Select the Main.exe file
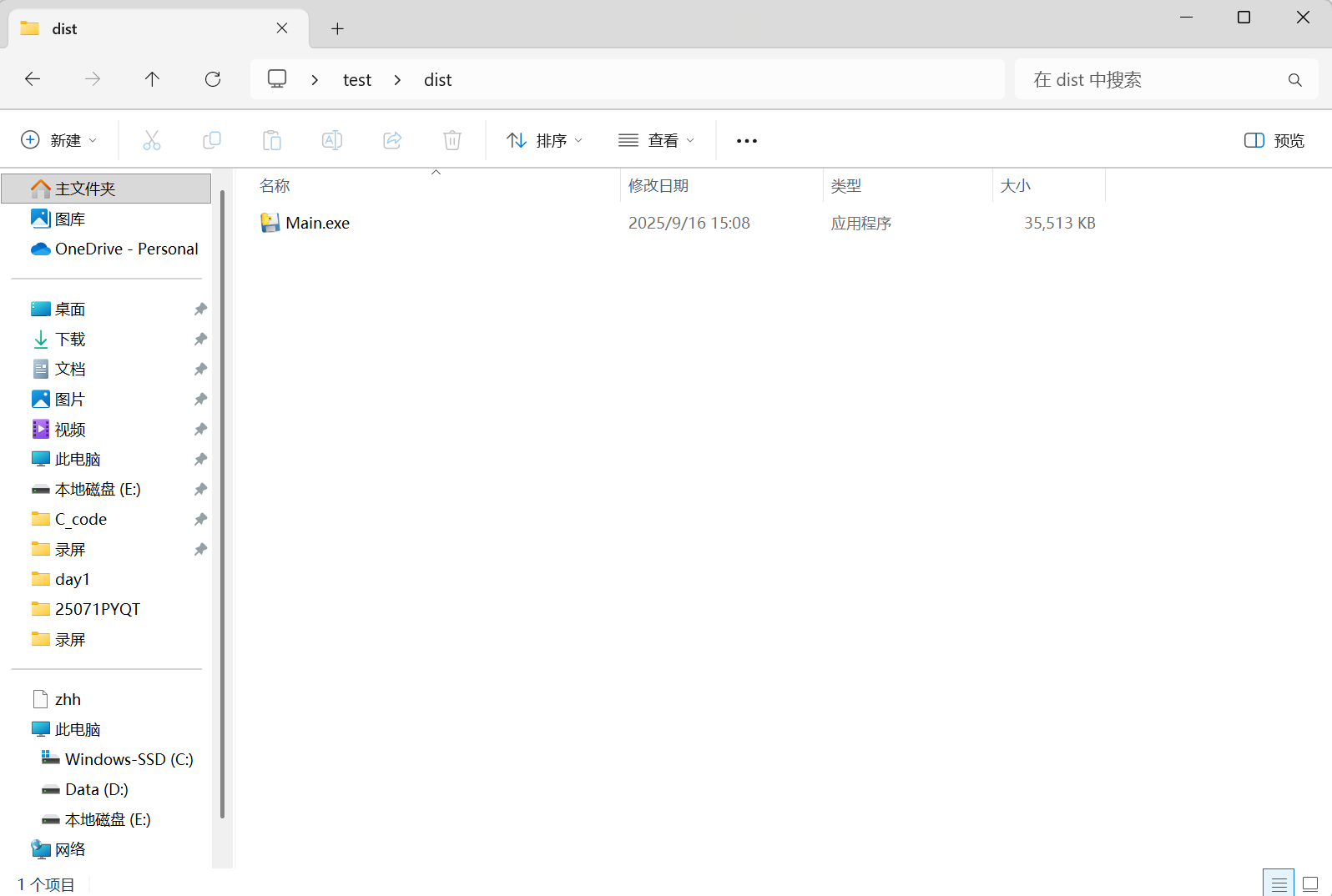 click(317, 223)
